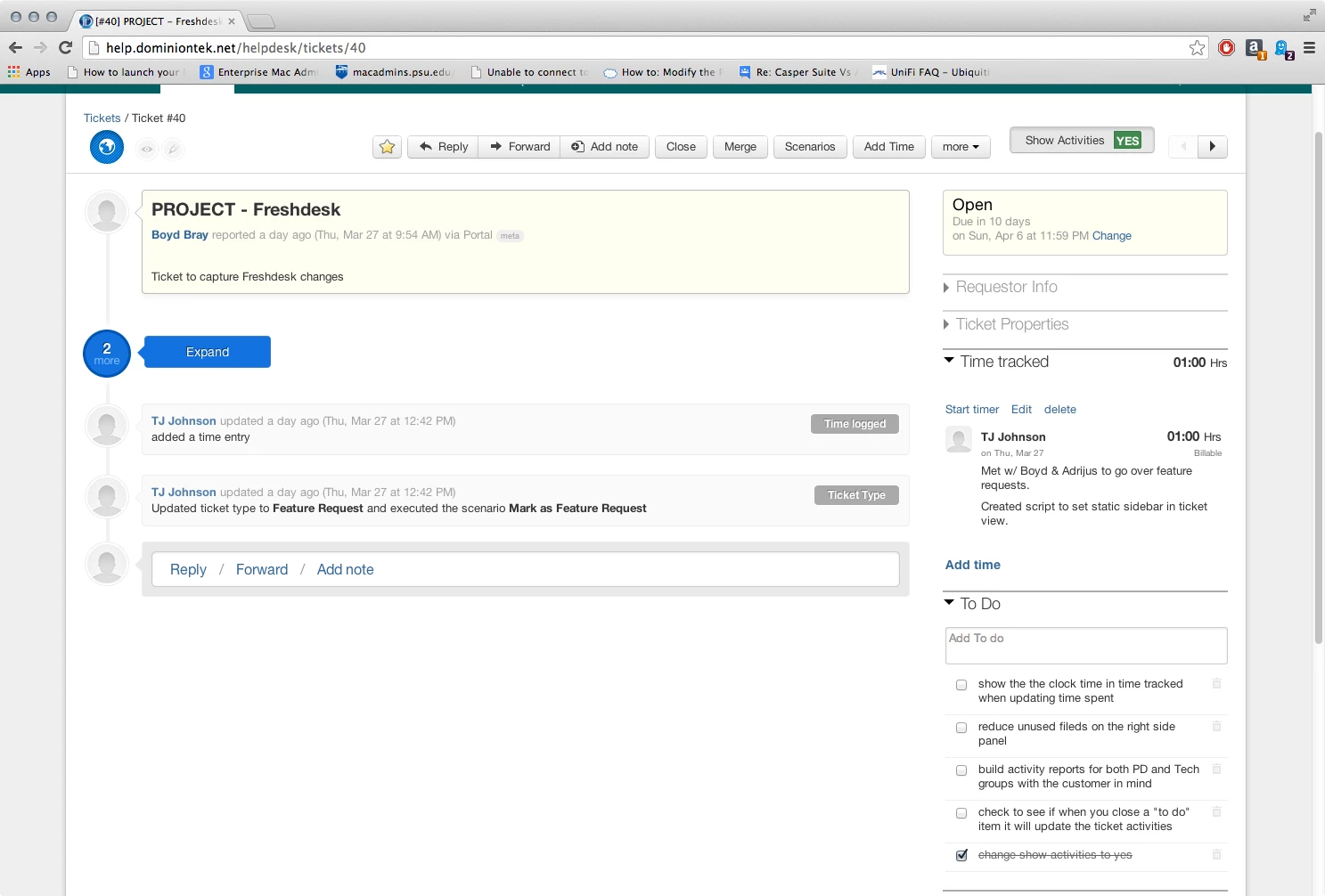Expand the Ticket Properties section

pos(1006,324)
